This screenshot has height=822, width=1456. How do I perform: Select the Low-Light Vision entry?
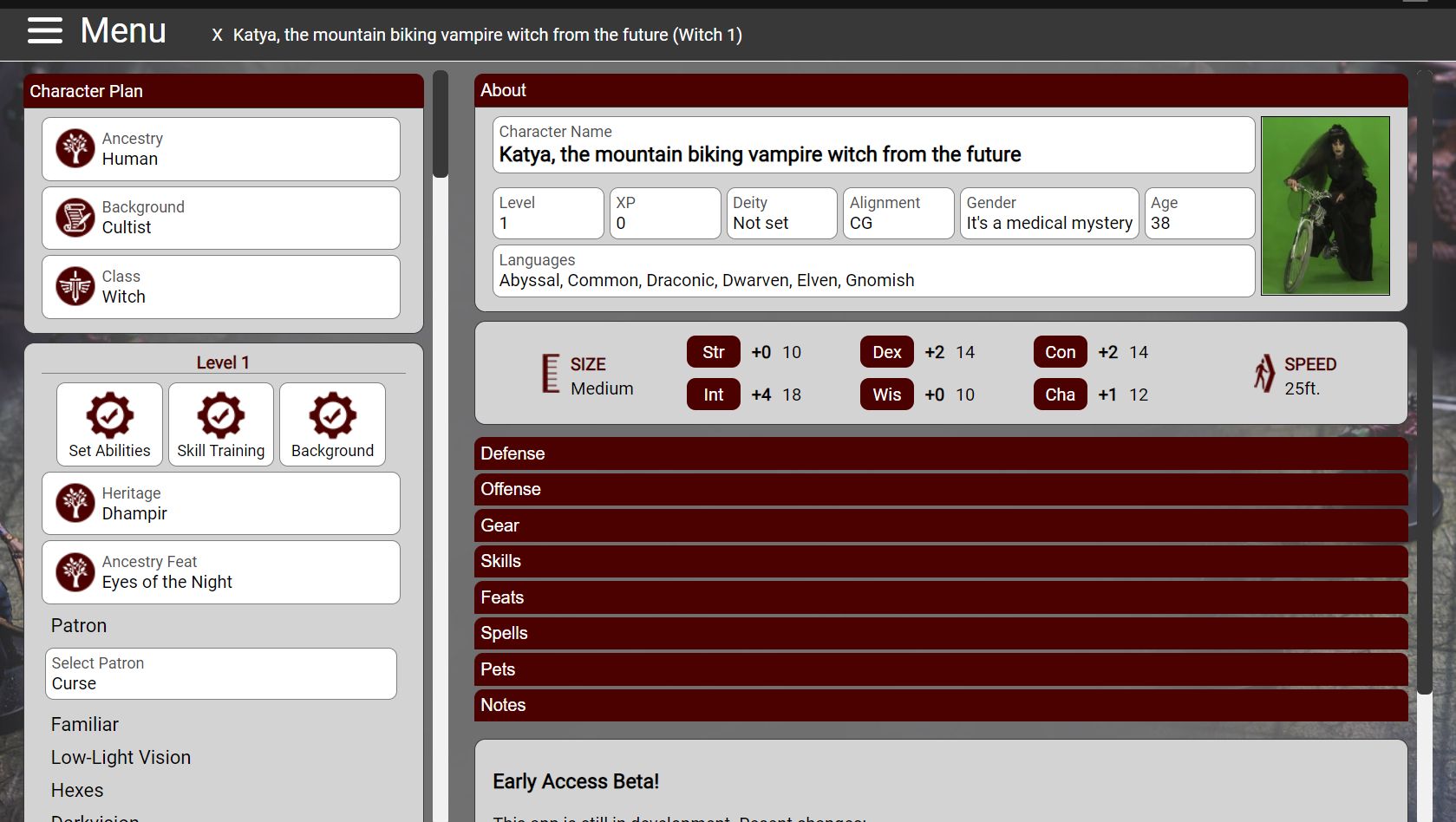tap(121, 757)
